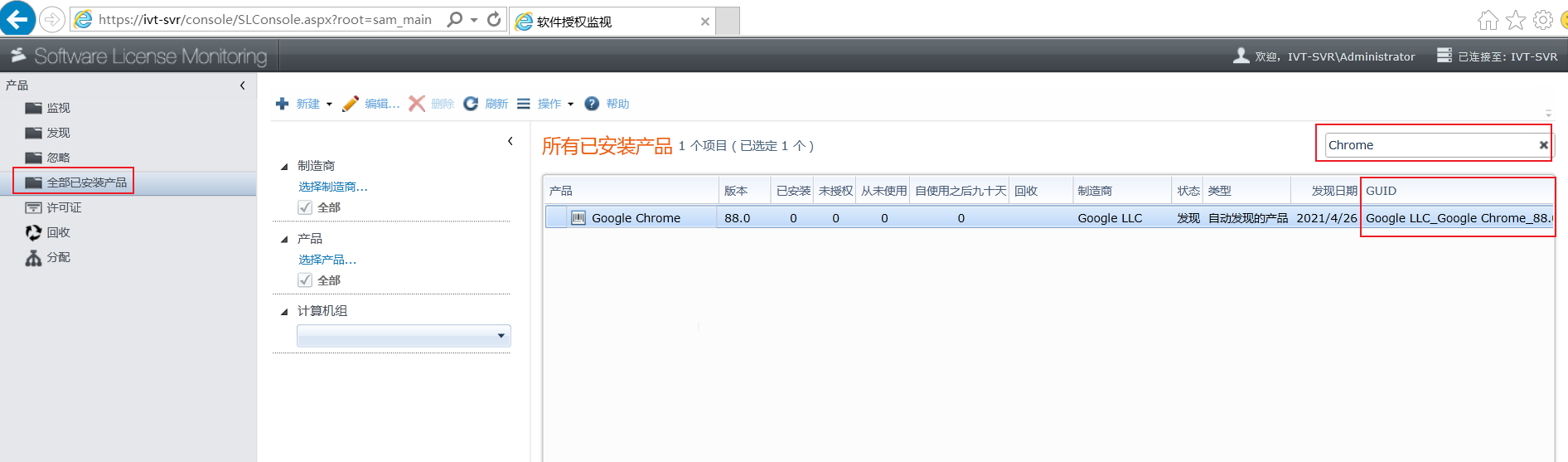Sort by 状态 column header
This screenshot has width=1568, height=462.
1188,191
